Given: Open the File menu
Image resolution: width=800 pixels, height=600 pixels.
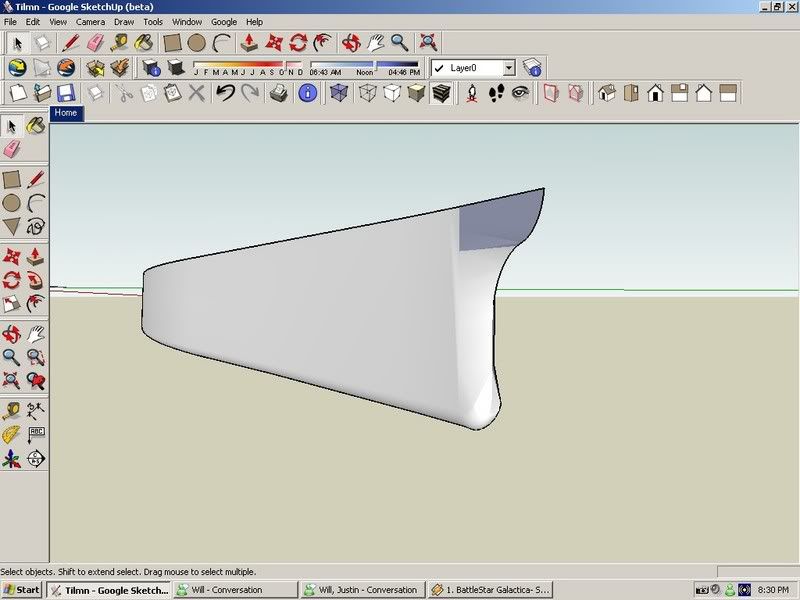Looking at the screenshot, I should click(10, 22).
